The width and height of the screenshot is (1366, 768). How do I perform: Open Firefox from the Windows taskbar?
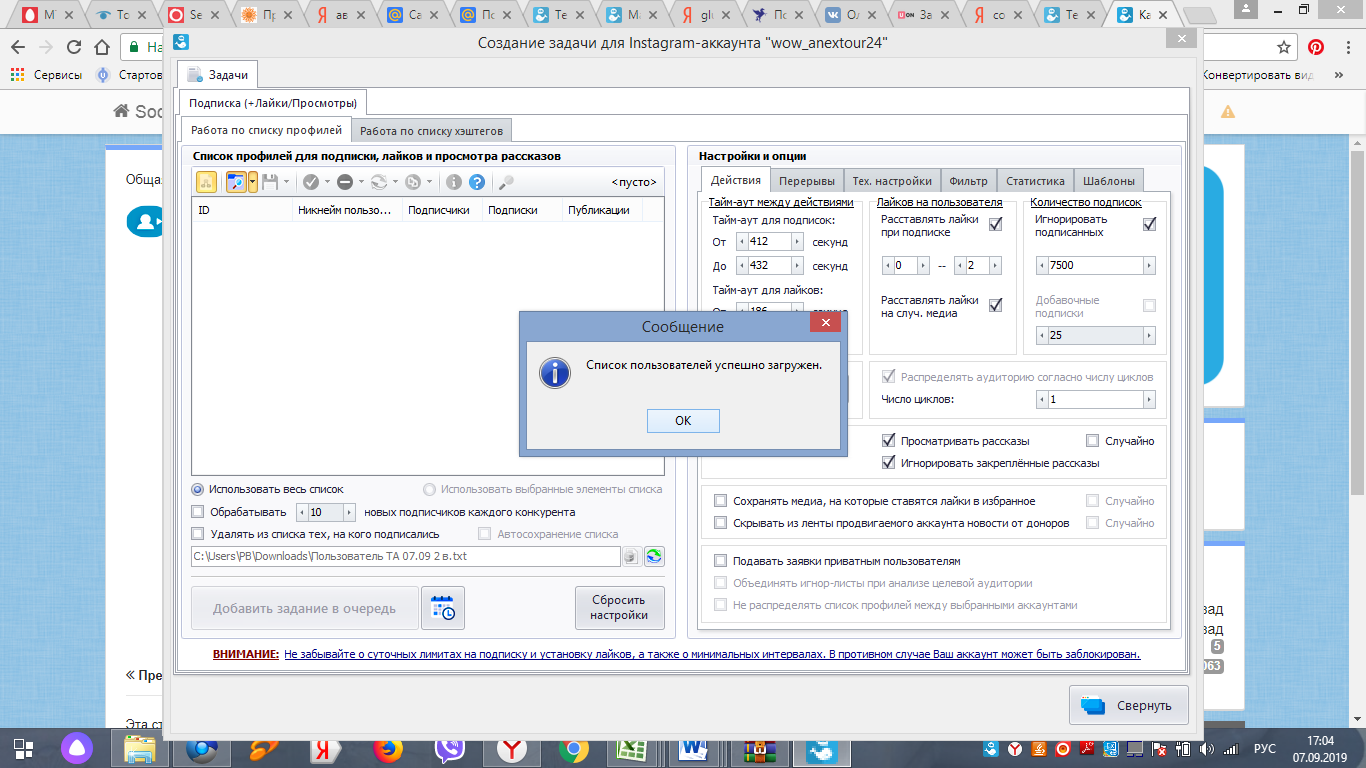(388, 748)
